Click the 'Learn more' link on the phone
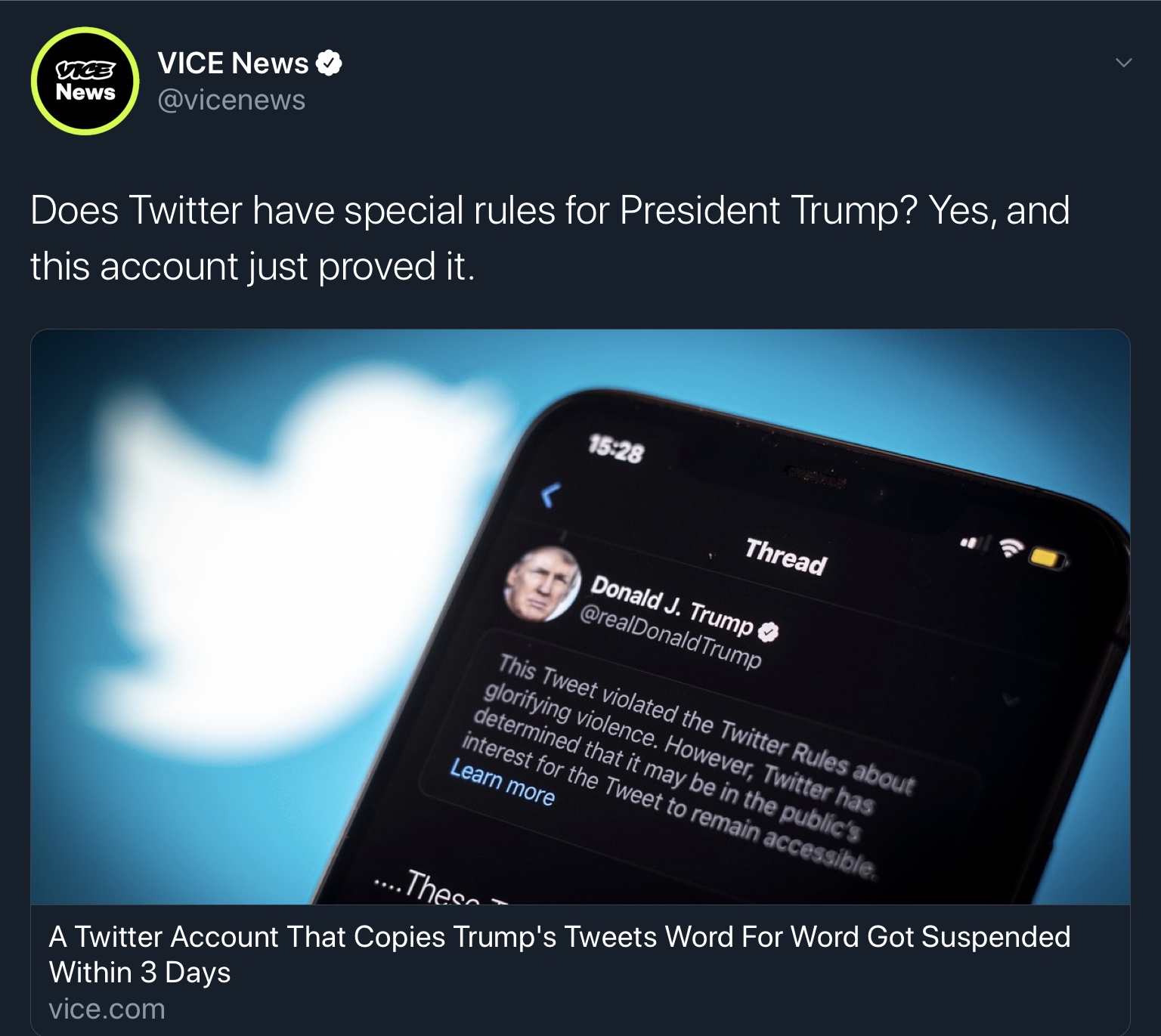Viewport: 1161px width, 1036px height. coord(503,783)
